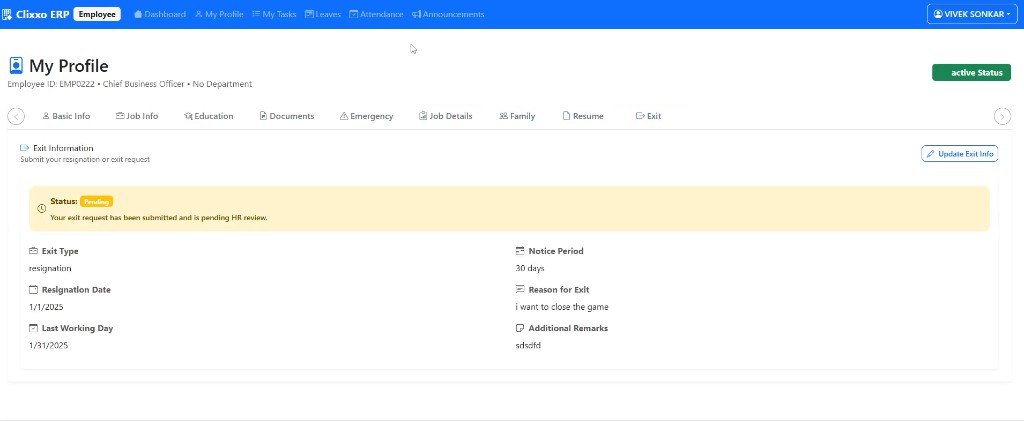Click the Notice Period icon
The image size is (1024, 421).
(x=520, y=251)
